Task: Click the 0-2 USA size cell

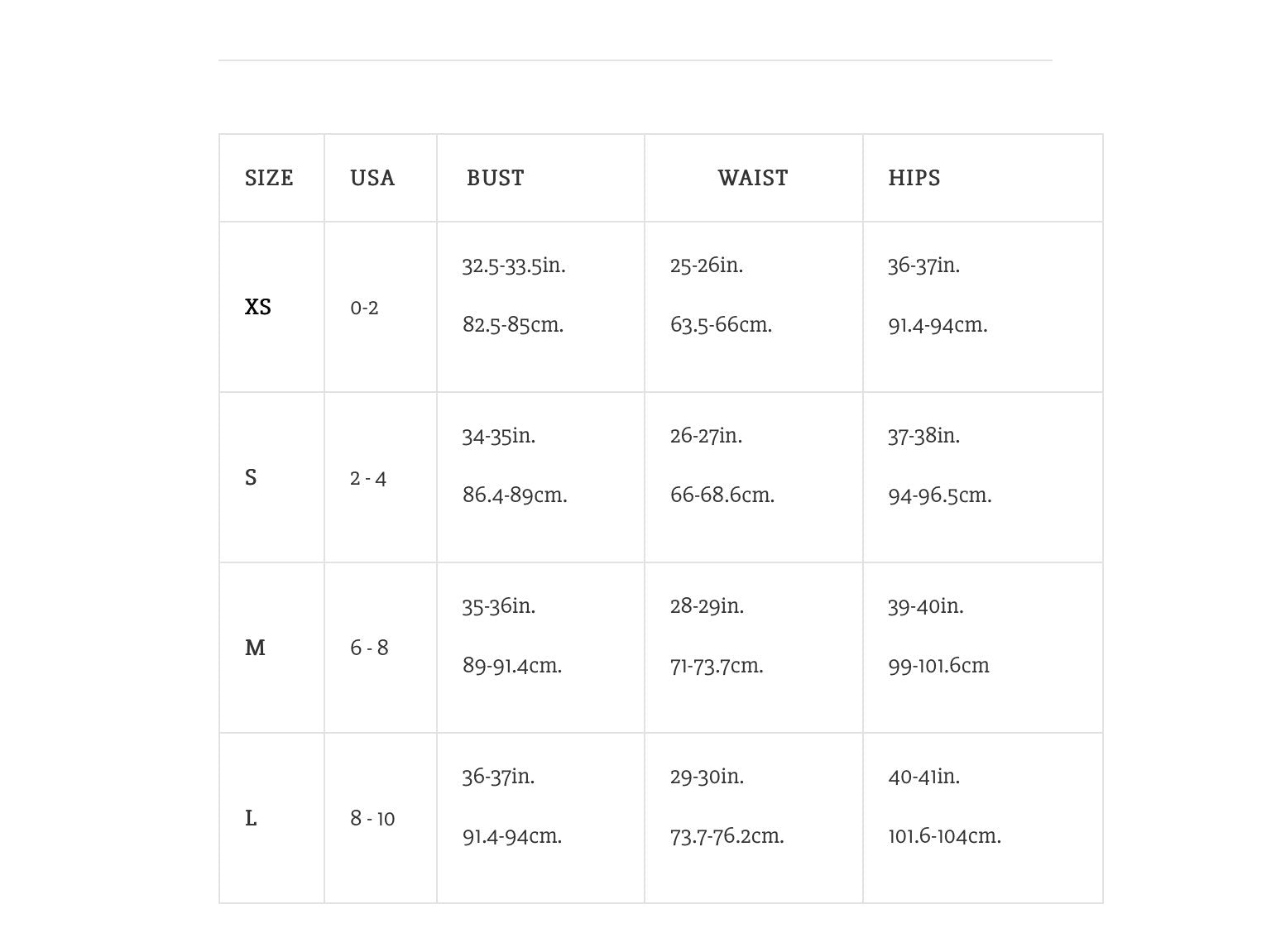Action: (364, 308)
